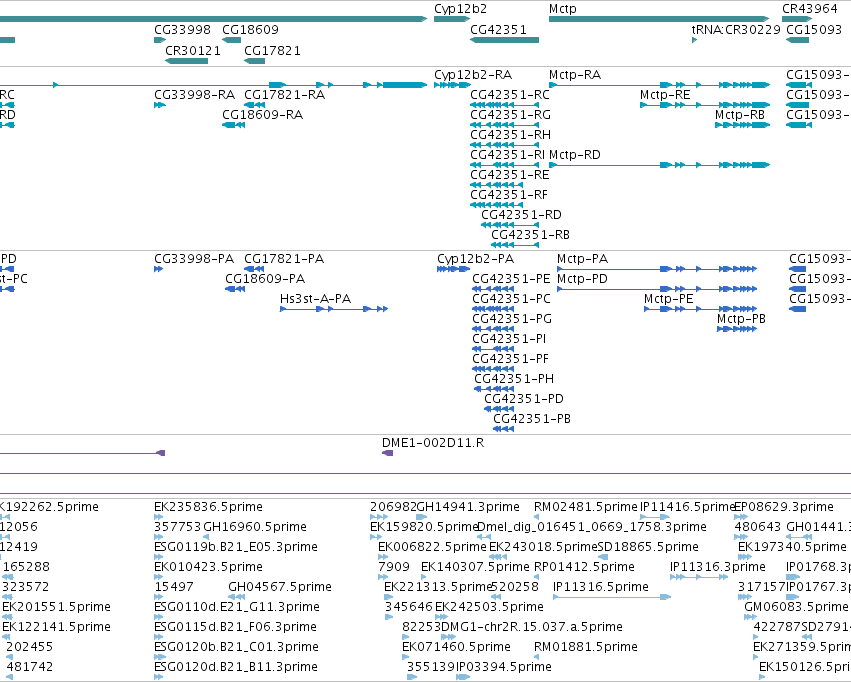Screen dimensions: 851x682
Task: Select the IP11316.5prime EST label
Action: [x=601, y=588]
